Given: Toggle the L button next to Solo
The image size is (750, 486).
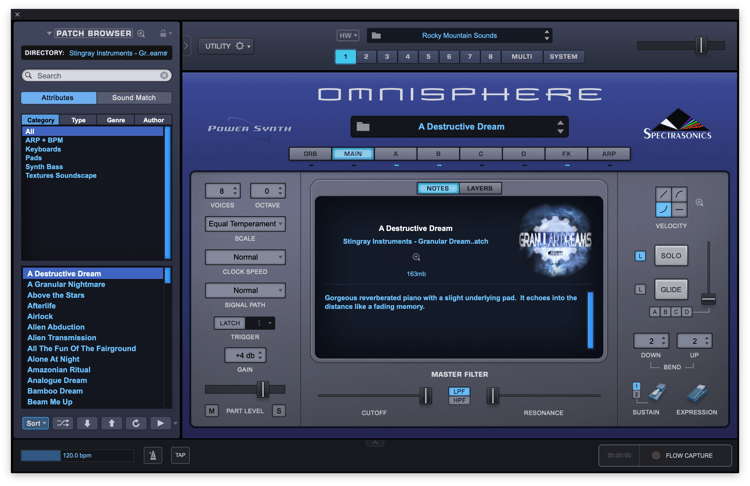Looking at the screenshot, I should click(640, 256).
